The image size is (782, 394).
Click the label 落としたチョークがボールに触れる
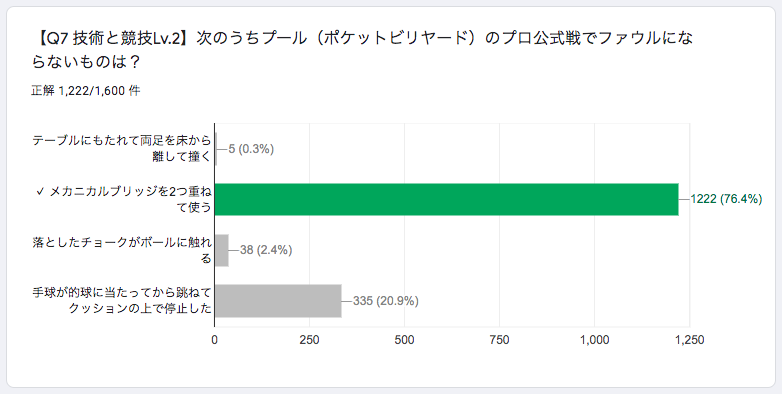[122, 250]
